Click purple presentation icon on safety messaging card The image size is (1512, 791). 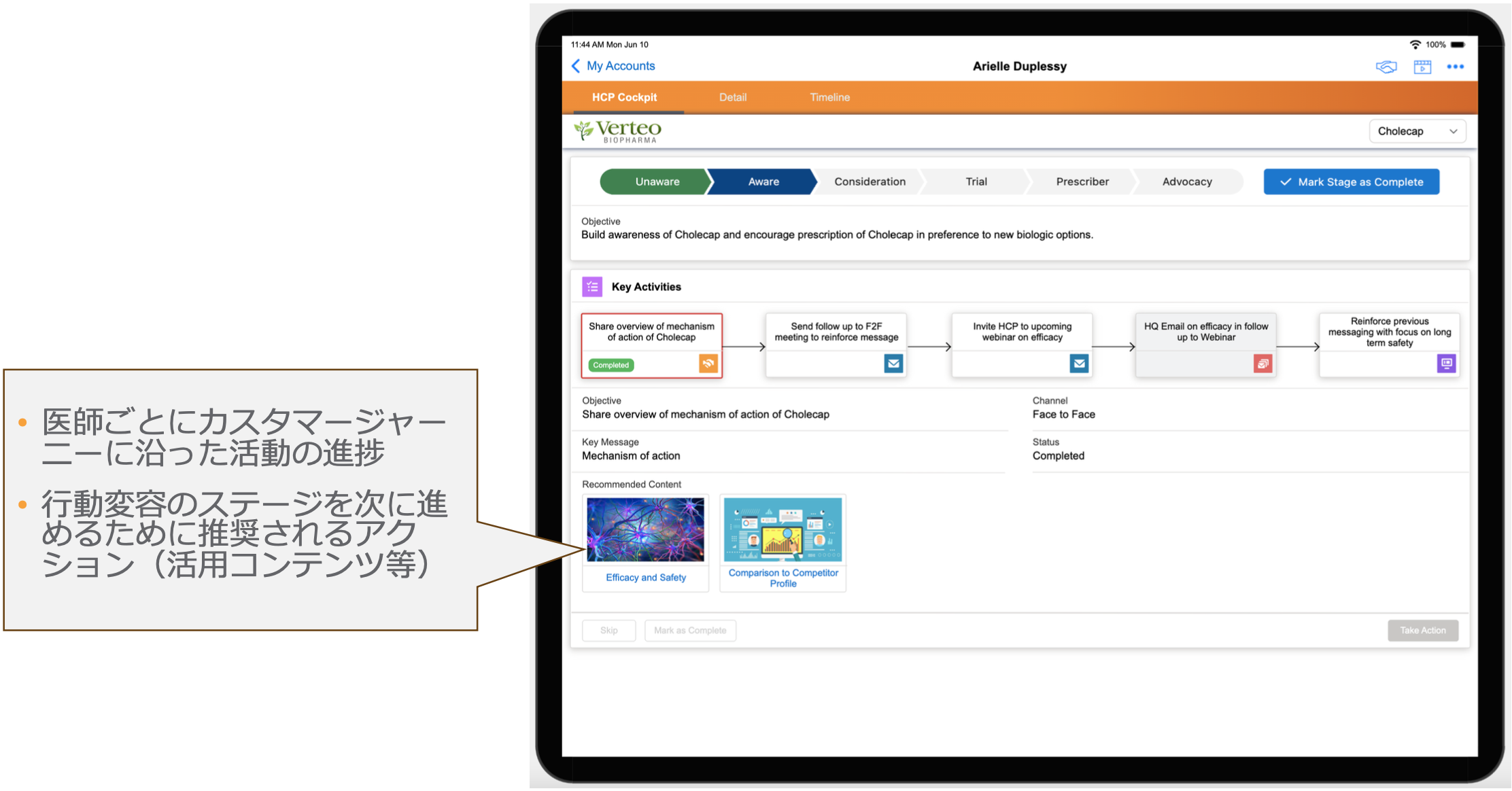[1446, 363]
